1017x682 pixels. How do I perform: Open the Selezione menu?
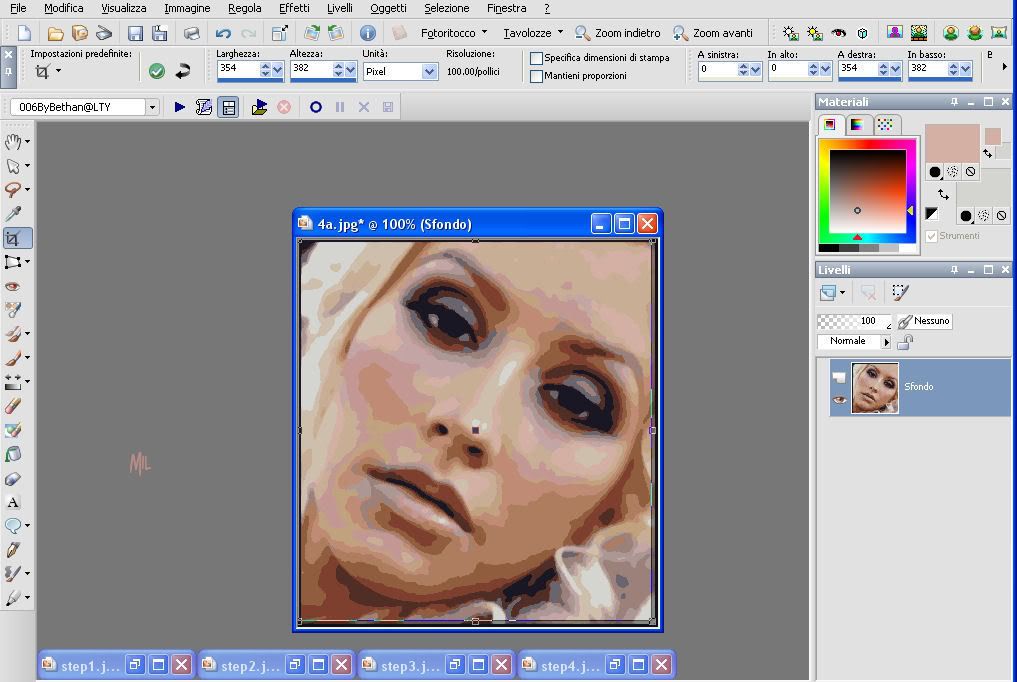[447, 8]
